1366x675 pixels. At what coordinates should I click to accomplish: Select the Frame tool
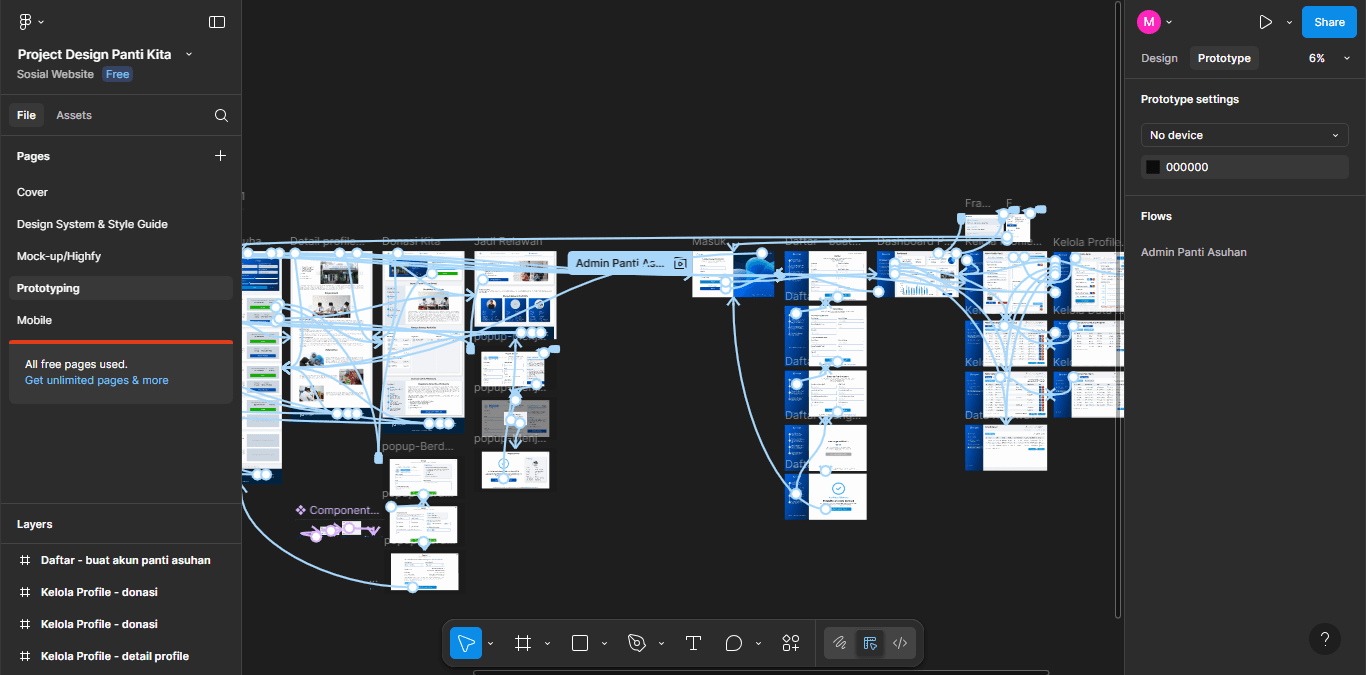pyautogui.click(x=522, y=643)
